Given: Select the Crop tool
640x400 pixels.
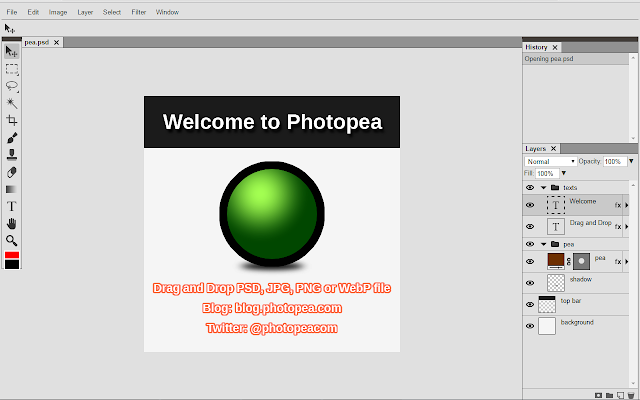Looking at the screenshot, I should [11, 120].
